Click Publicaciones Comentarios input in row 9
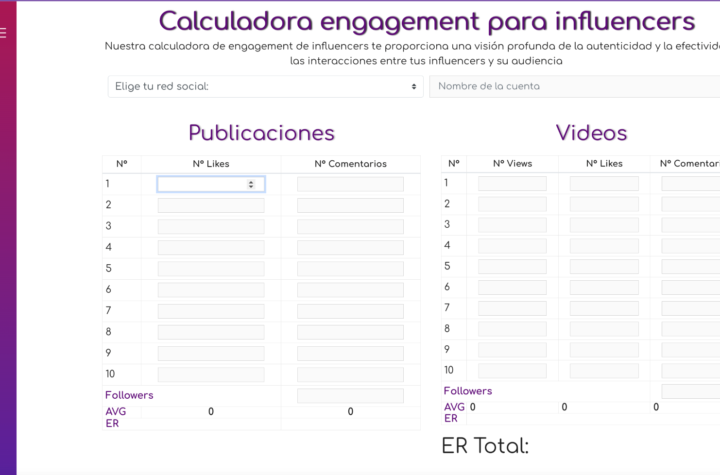Image resolution: width=720 pixels, height=475 pixels. 350,353
